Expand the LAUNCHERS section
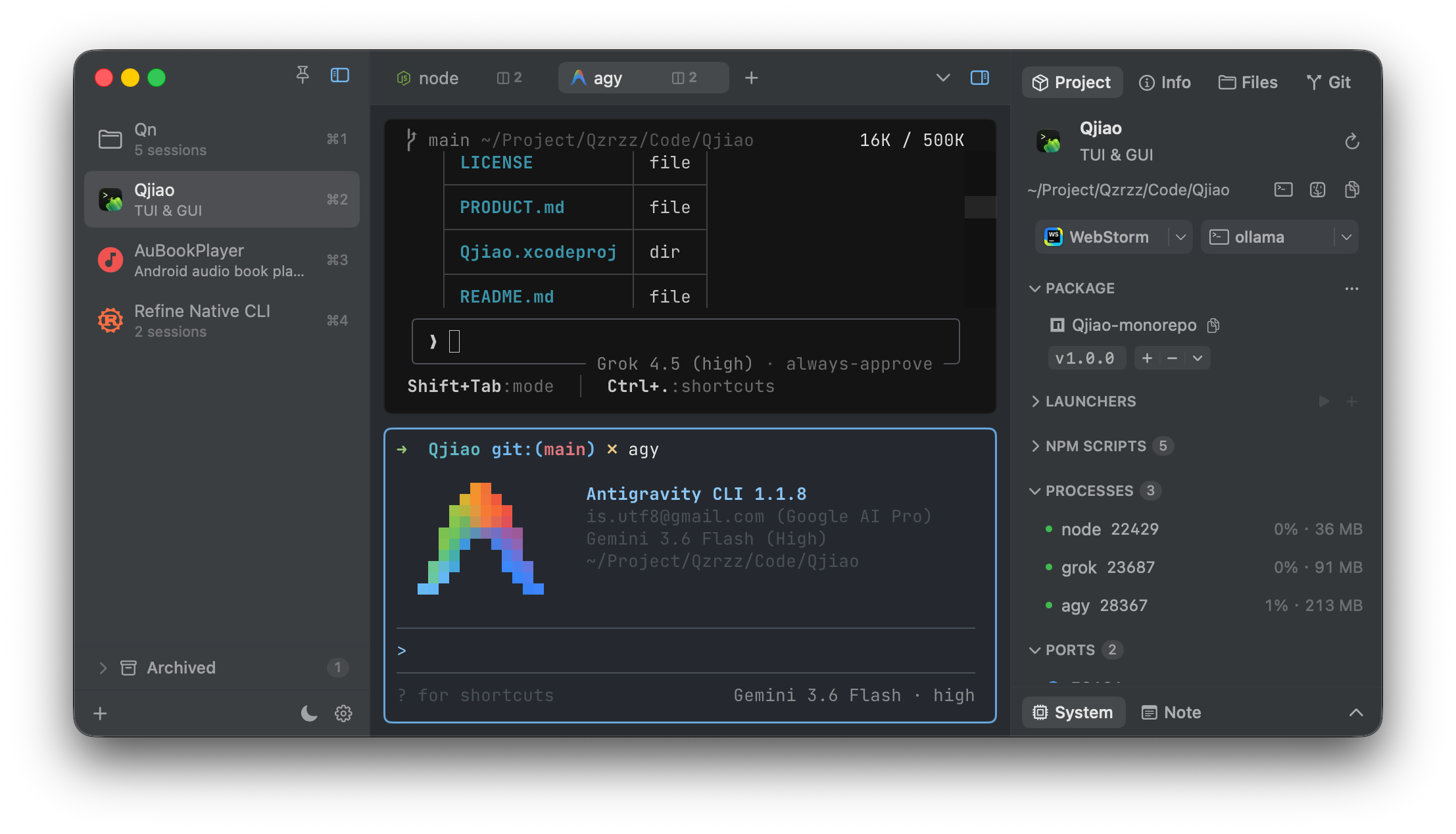Viewport: 1456px width, 834px height. tap(1035, 401)
